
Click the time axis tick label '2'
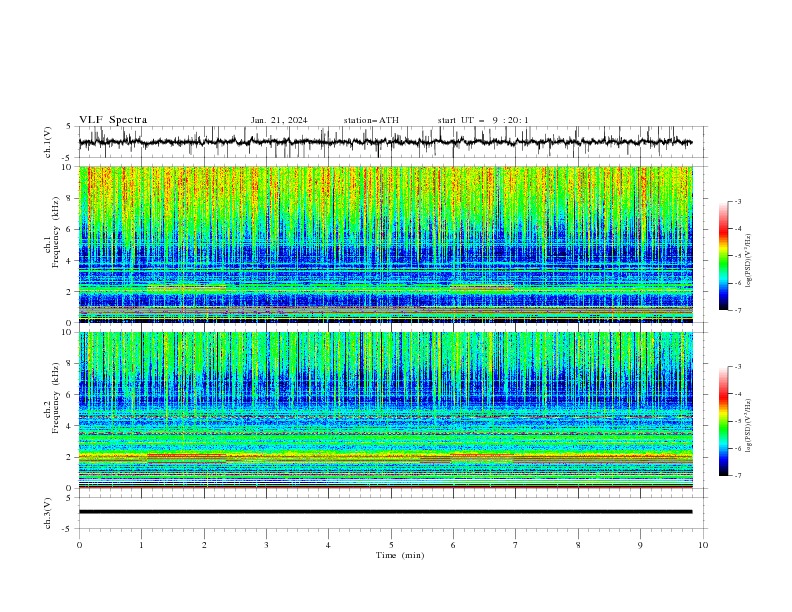click(x=204, y=545)
